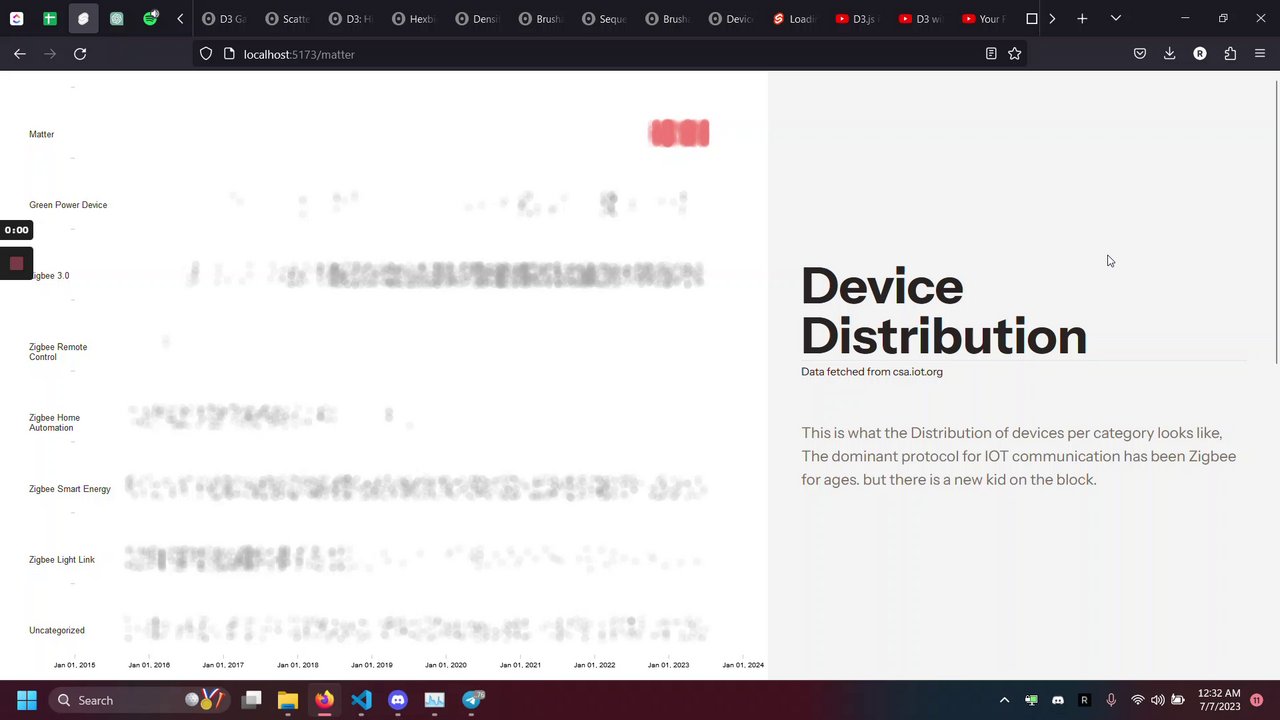Screen dimensions: 1280x720
Task: Open the volume speaker tray icon
Action: [1158, 700]
